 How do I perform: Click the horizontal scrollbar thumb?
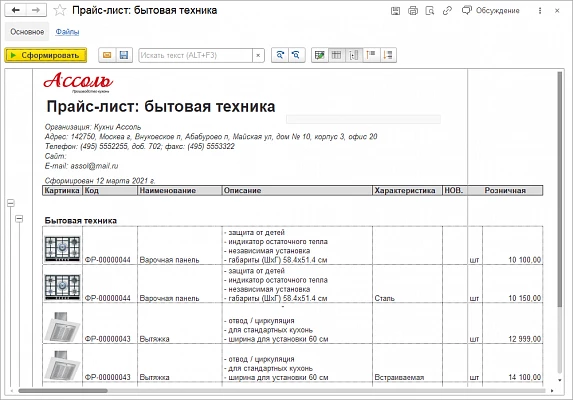[63, 391]
